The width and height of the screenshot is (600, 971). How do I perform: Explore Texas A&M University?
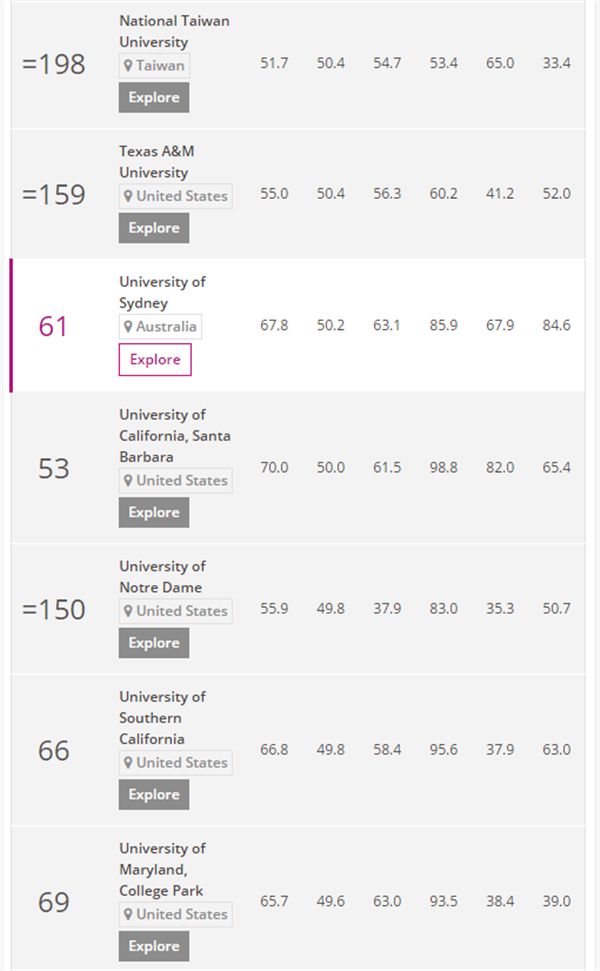click(154, 228)
